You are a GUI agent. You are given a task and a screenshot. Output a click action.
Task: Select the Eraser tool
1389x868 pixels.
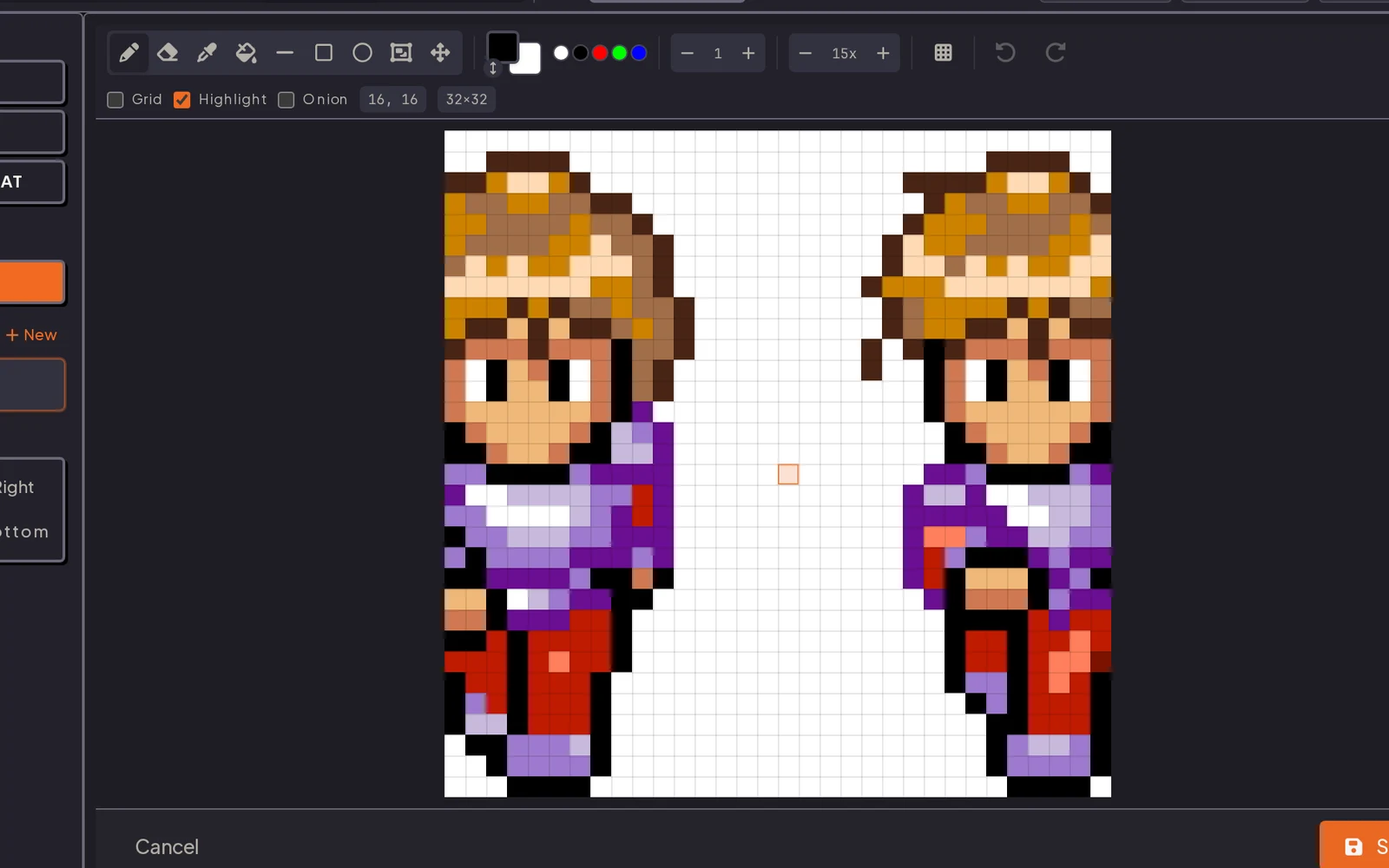click(168, 53)
